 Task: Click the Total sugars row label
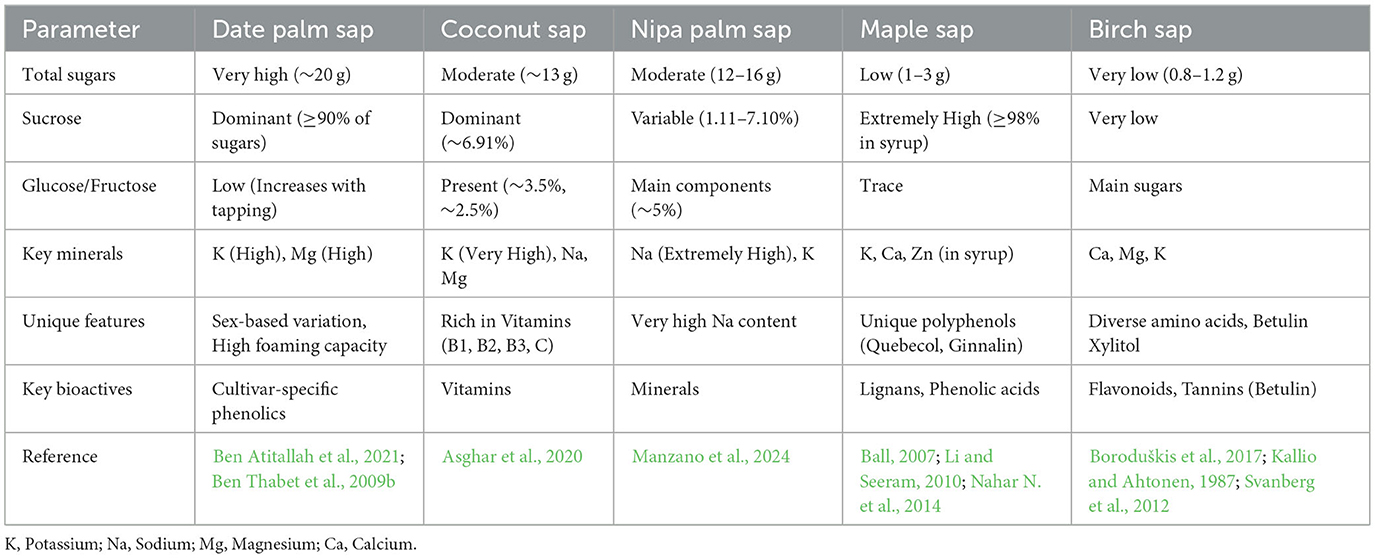tap(70, 76)
